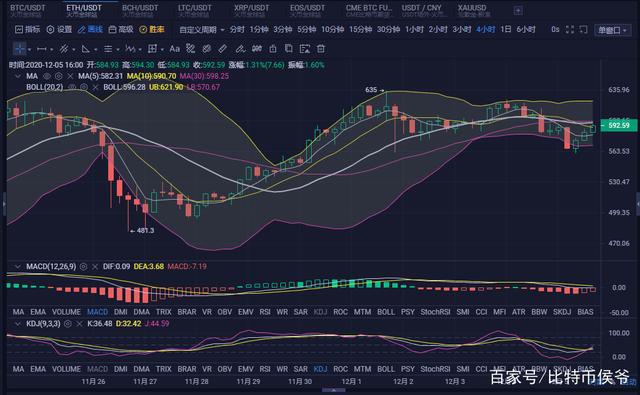Viewport: 640px width, 395px height.
Task: Click the right sidebar collapse handle
Action: (x=638, y=203)
